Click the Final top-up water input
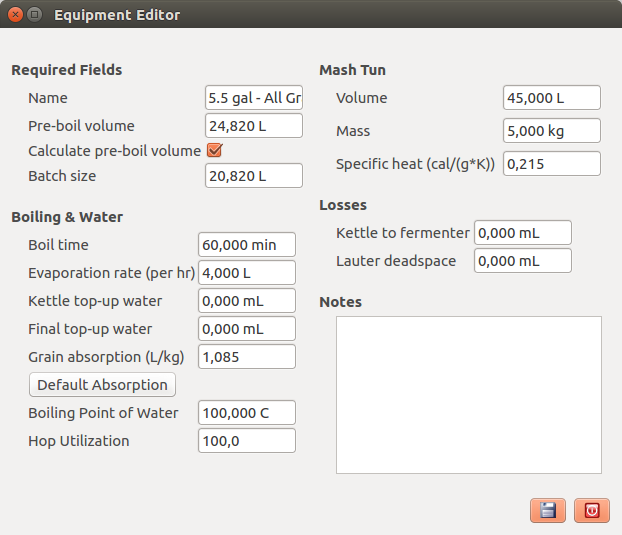 [x=247, y=329]
